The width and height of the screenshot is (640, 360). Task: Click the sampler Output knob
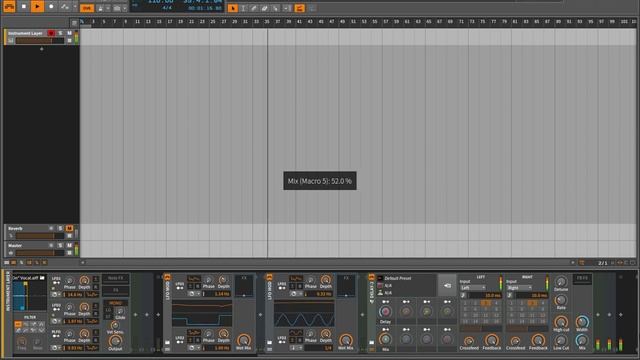115,341
